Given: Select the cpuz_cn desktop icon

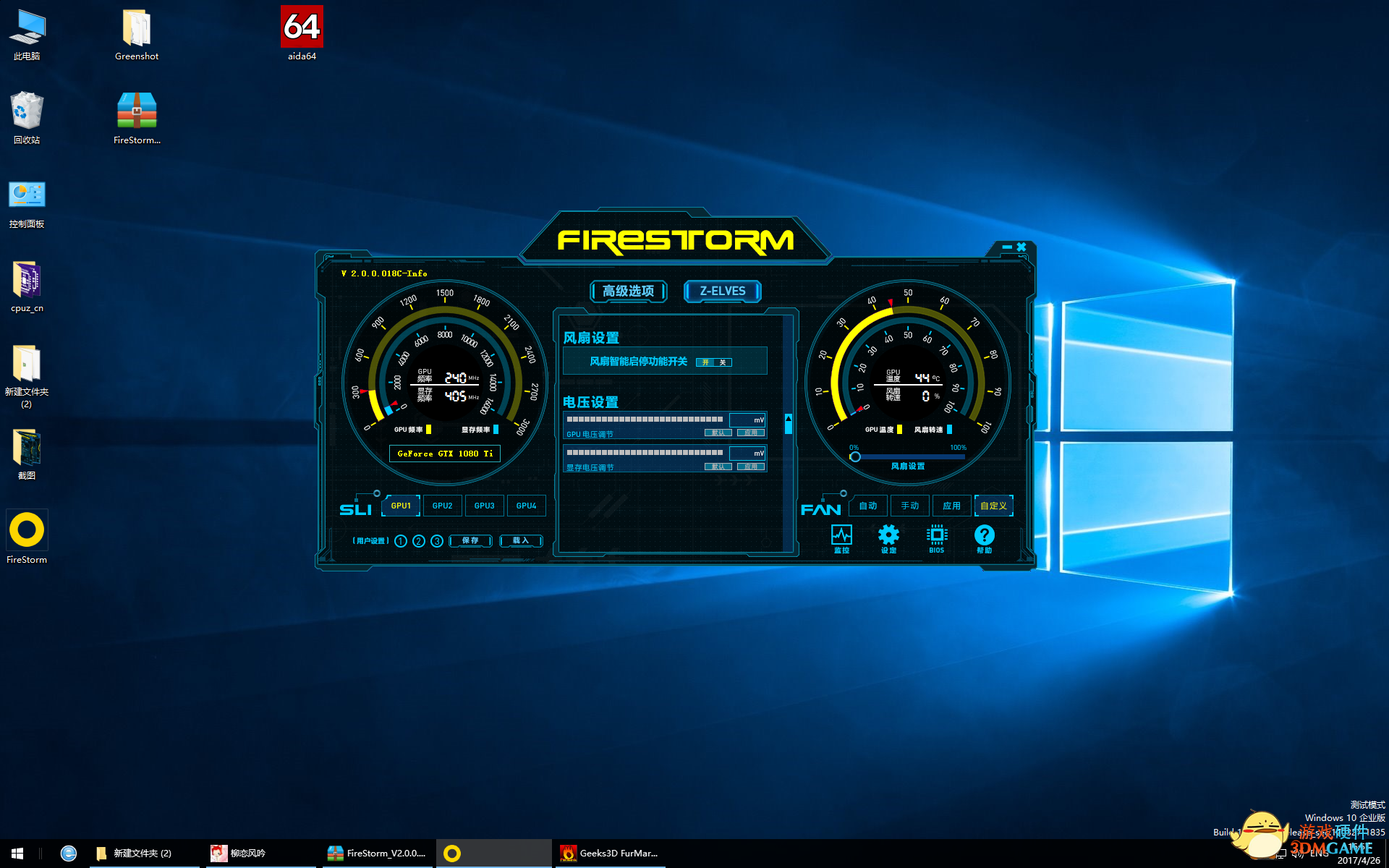Looking at the screenshot, I should point(27,286).
